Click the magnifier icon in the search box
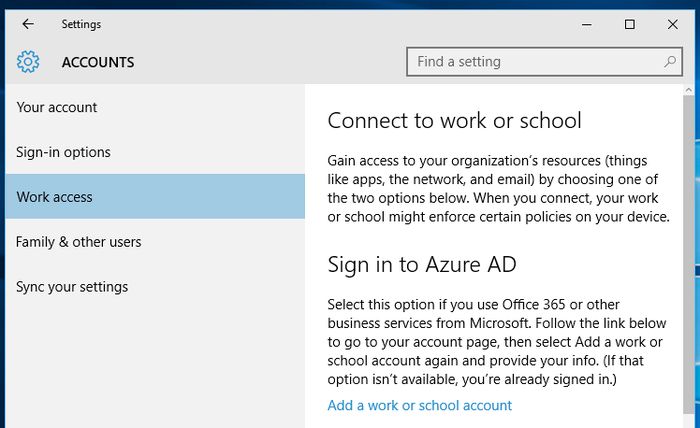 tap(670, 62)
